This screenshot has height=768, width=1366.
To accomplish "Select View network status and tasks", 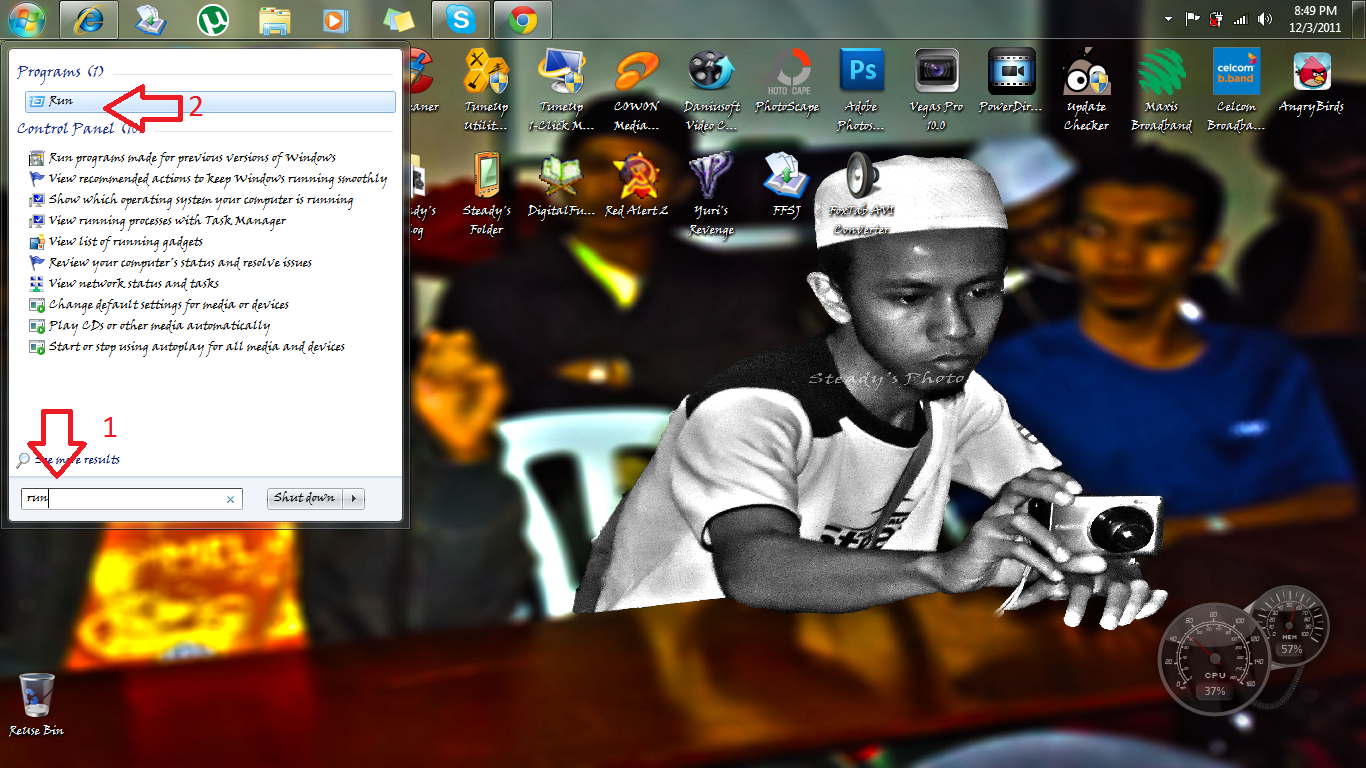I will point(124,284).
